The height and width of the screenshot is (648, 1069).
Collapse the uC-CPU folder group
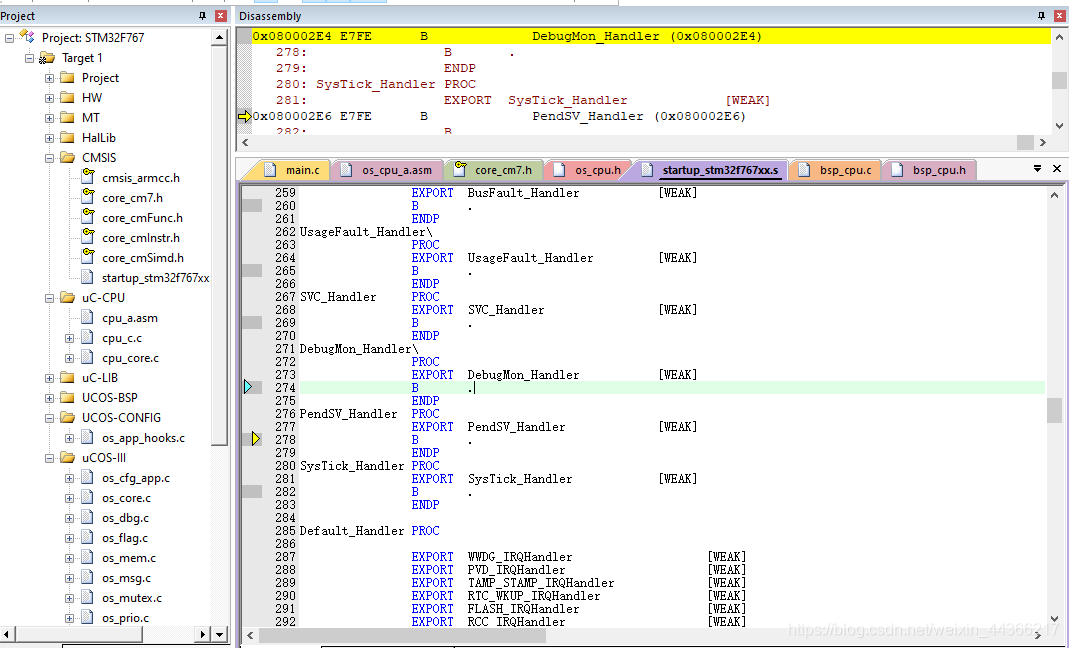click(x=49, y=298)
